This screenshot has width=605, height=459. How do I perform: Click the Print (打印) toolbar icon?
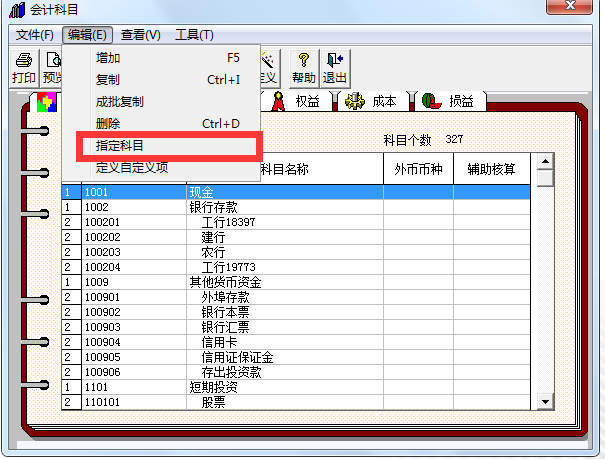click(24, 61)
